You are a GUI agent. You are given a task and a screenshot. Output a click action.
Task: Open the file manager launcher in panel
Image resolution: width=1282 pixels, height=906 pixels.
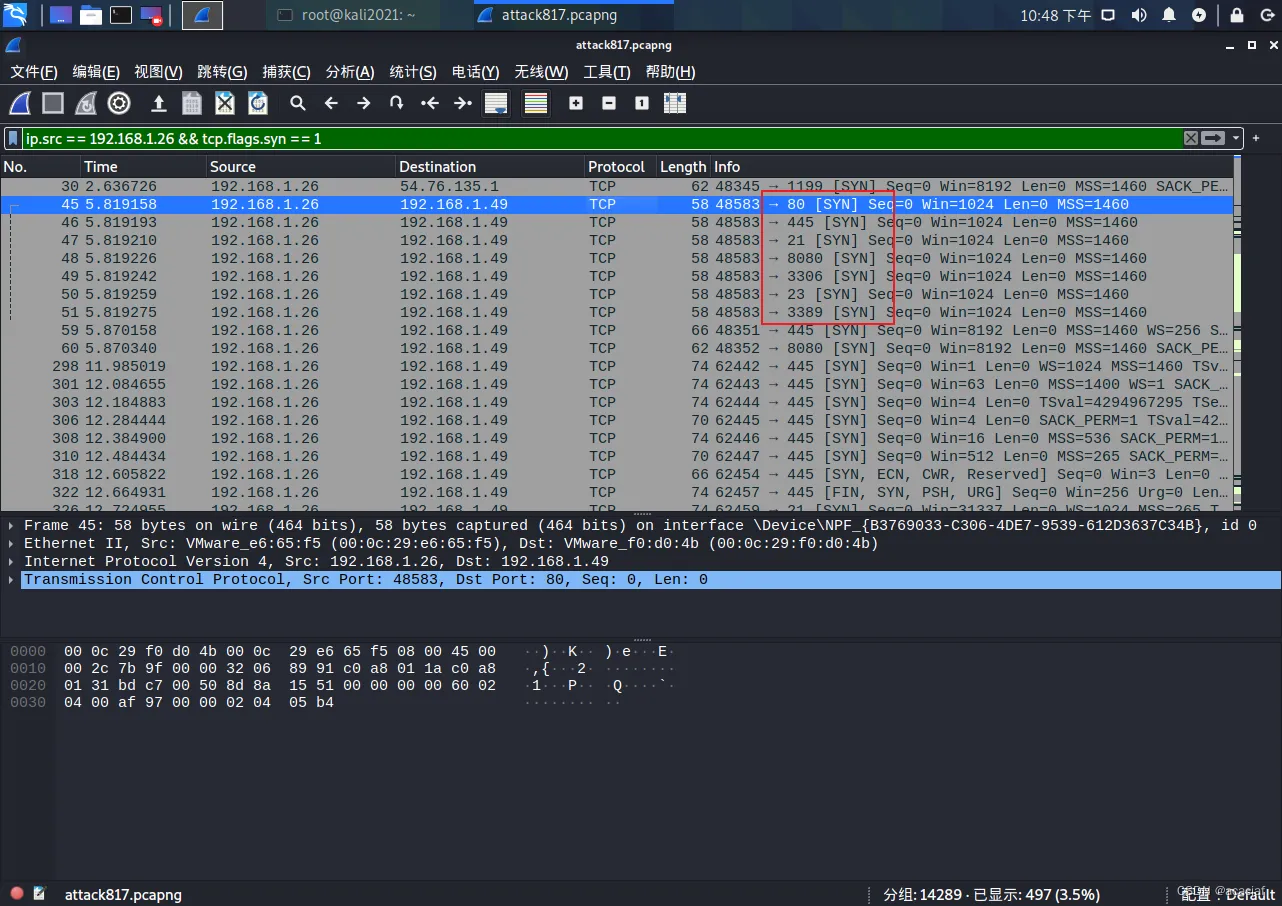[91, 15]
